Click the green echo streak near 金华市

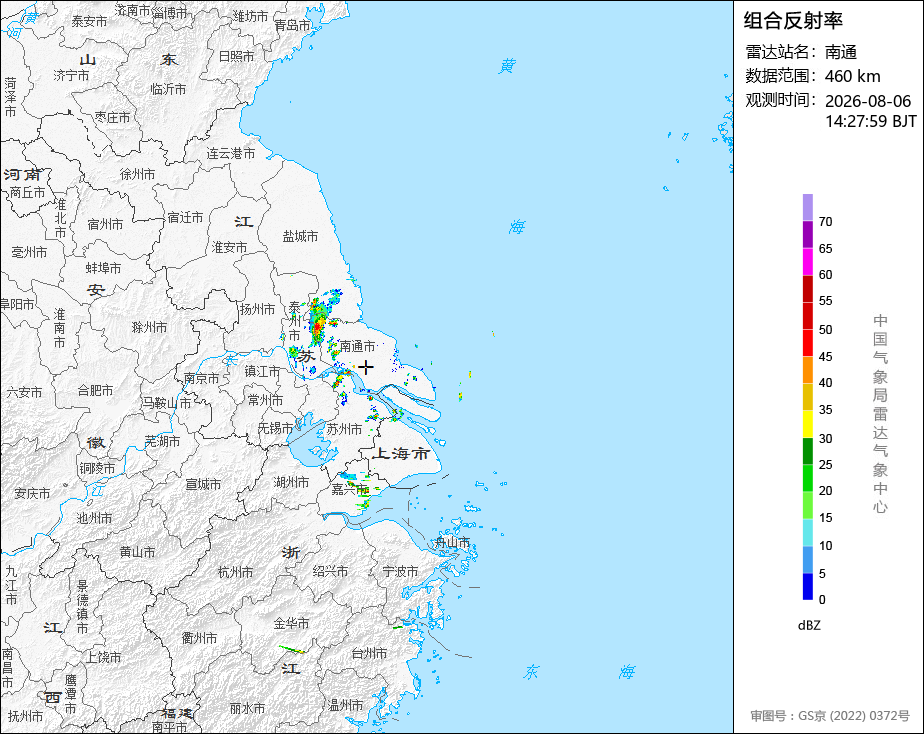(x=292, y=650)
